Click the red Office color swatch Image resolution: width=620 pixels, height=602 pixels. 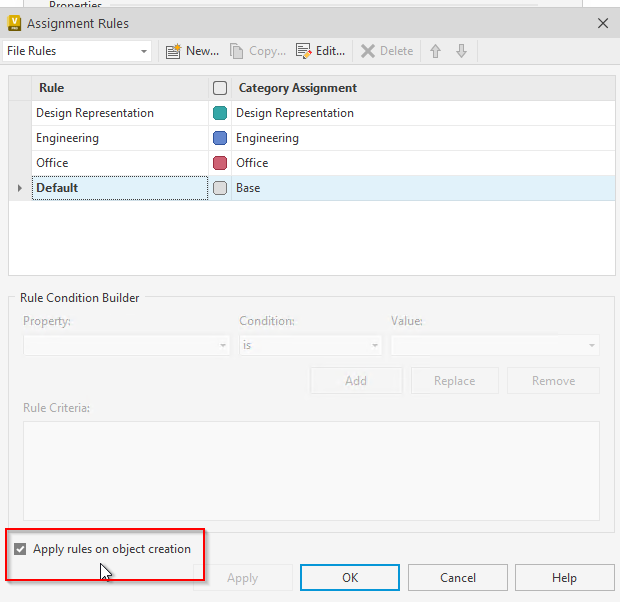click(x=220, y=163)
